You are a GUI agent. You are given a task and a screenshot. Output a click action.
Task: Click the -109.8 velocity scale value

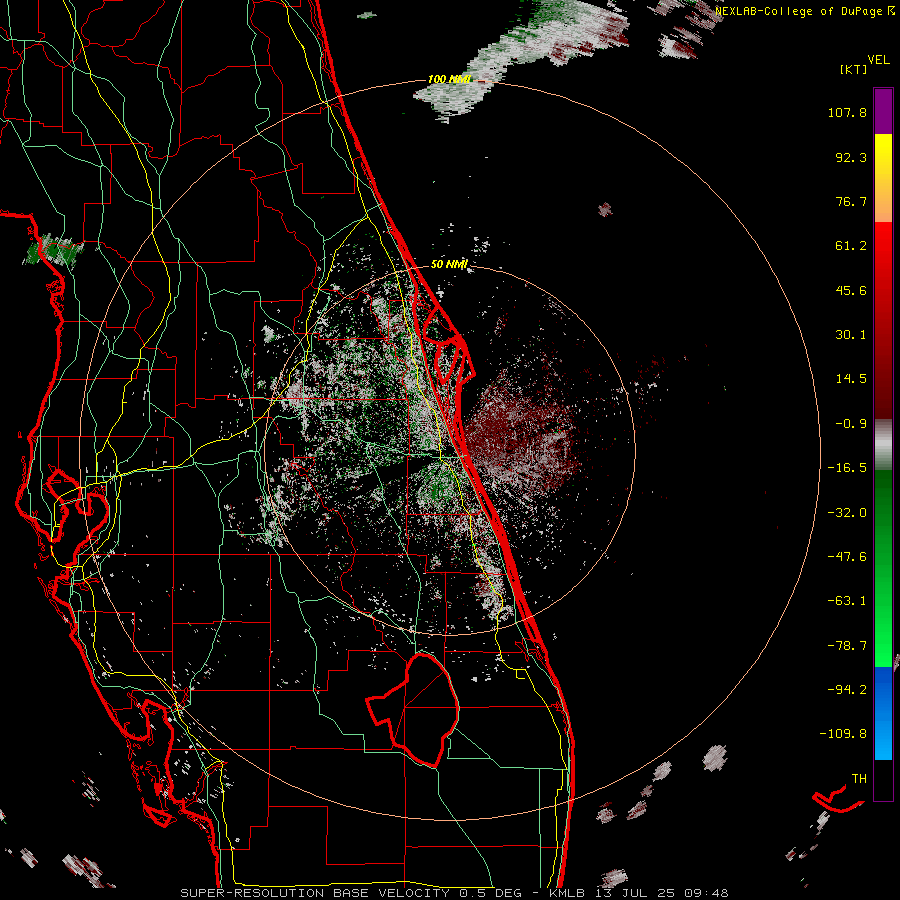(x=844, y=734)
